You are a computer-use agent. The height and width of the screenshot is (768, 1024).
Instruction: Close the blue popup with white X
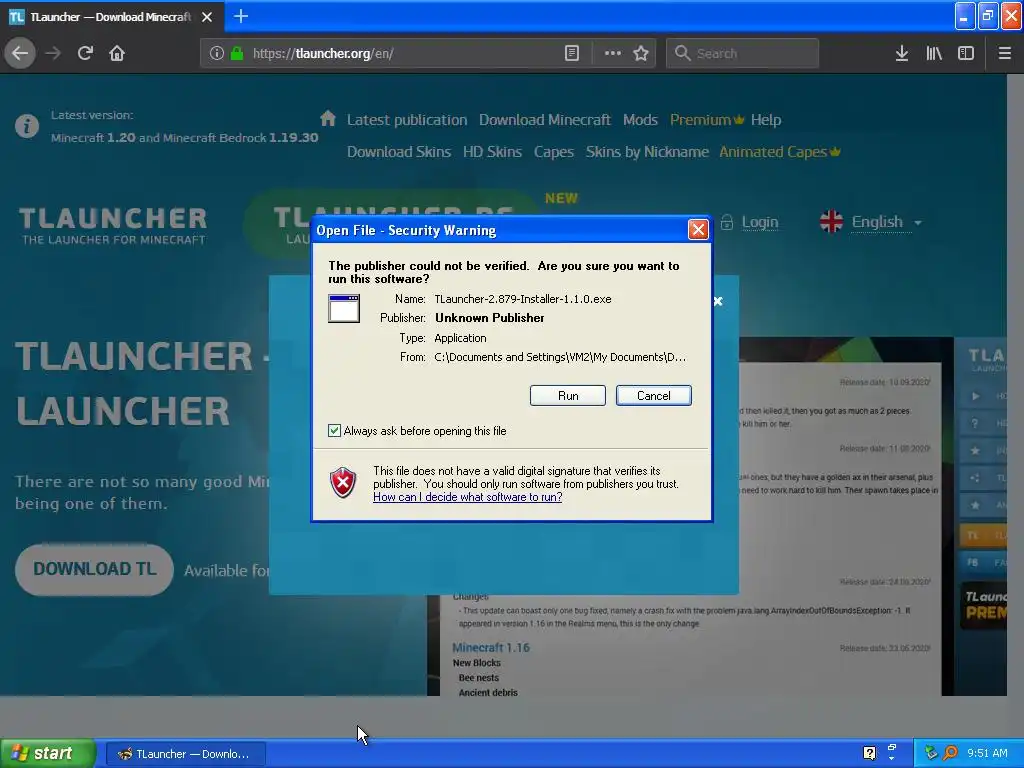point(718,301)
